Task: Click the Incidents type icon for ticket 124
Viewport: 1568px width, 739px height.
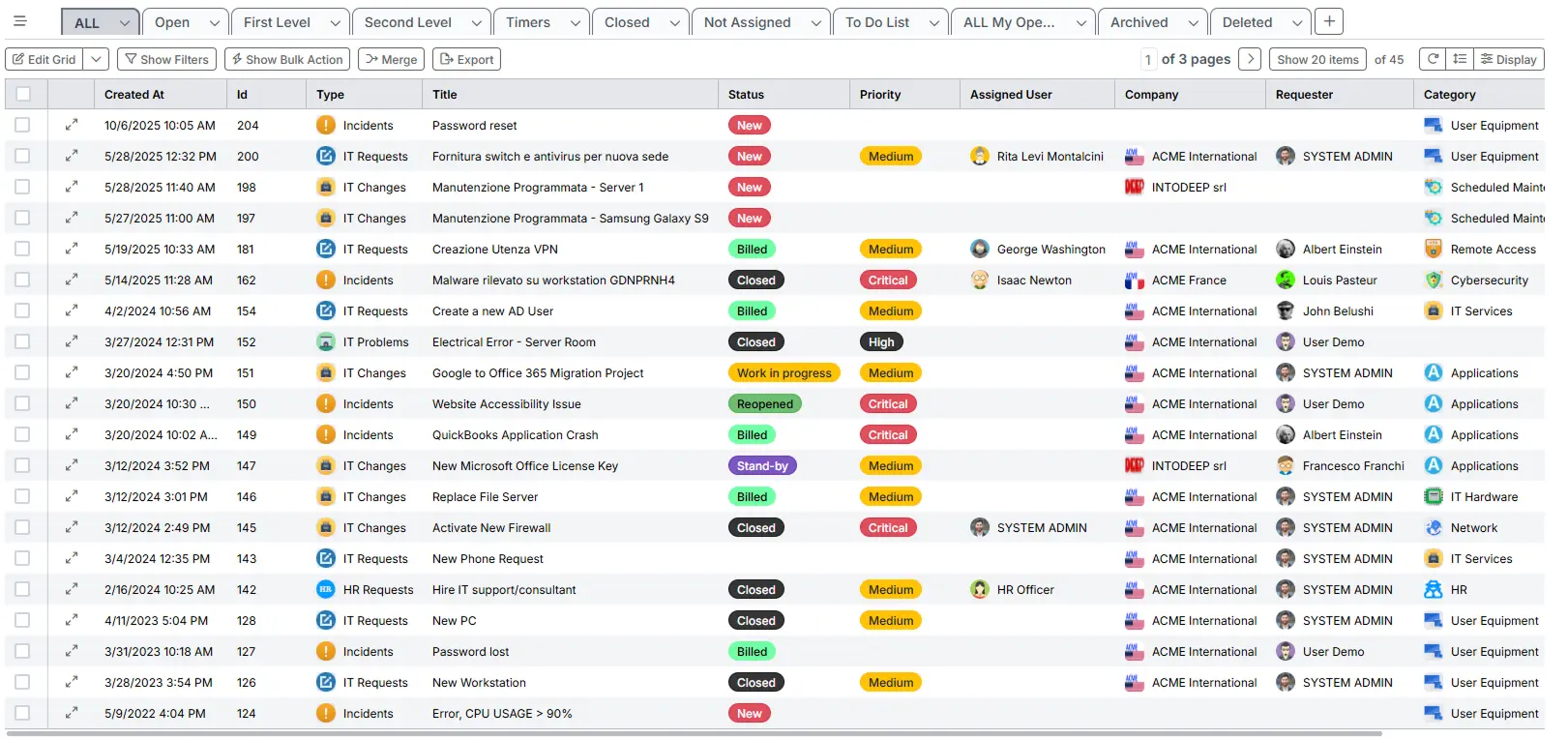Action: coord(326,713)
